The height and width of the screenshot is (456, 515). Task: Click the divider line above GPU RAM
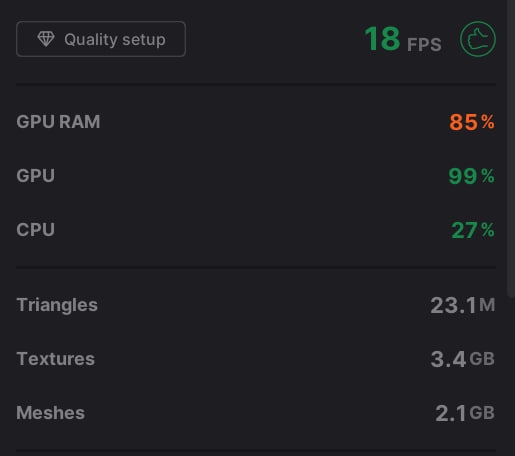point(256,84)
